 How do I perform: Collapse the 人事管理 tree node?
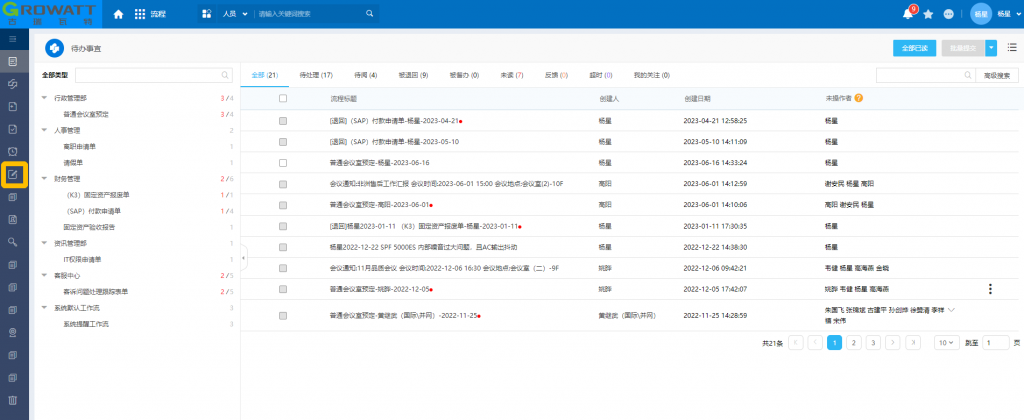coord(44,130)
